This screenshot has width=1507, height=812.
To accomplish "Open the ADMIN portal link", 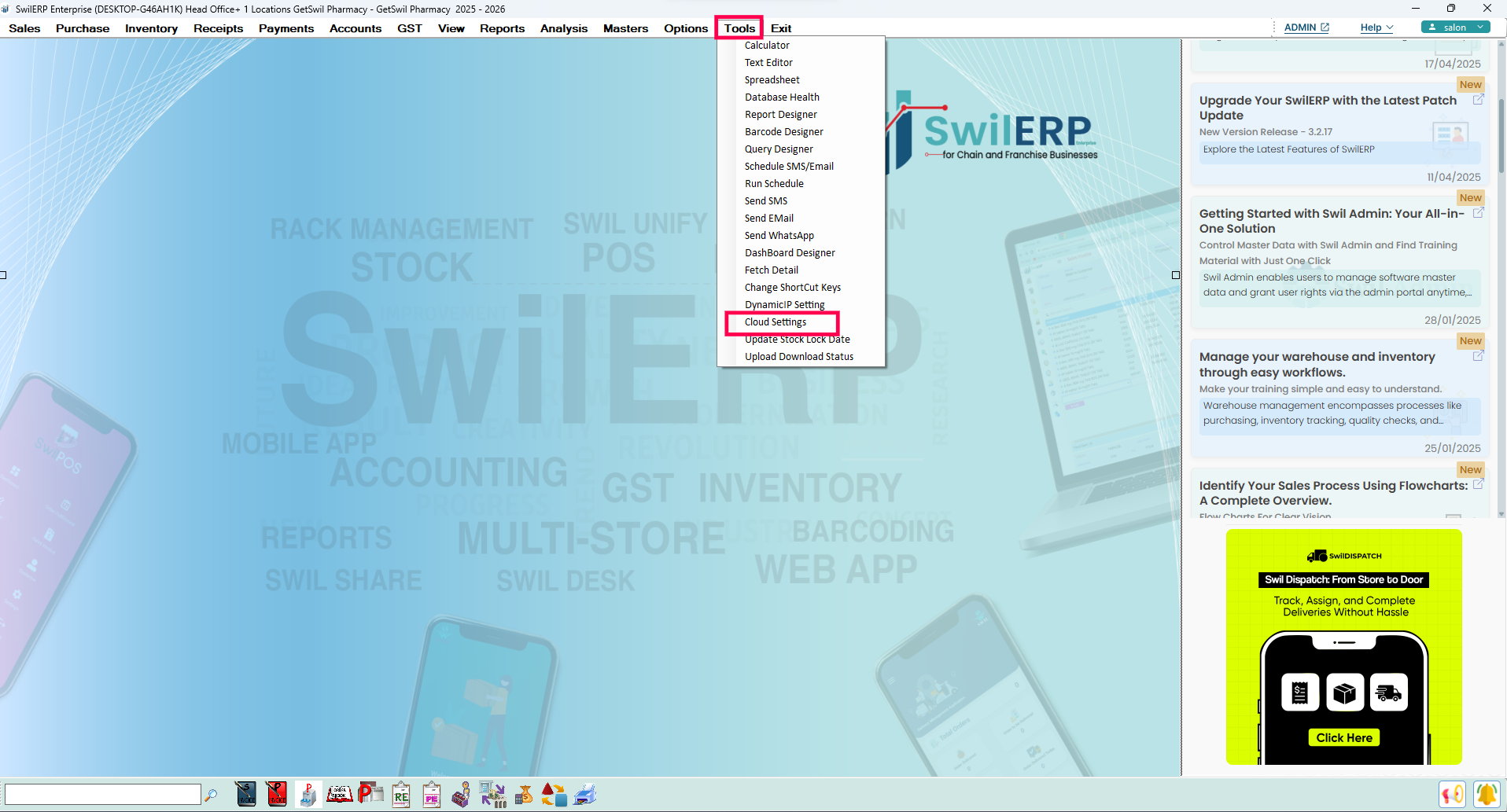I will (x=1306, y=27).
